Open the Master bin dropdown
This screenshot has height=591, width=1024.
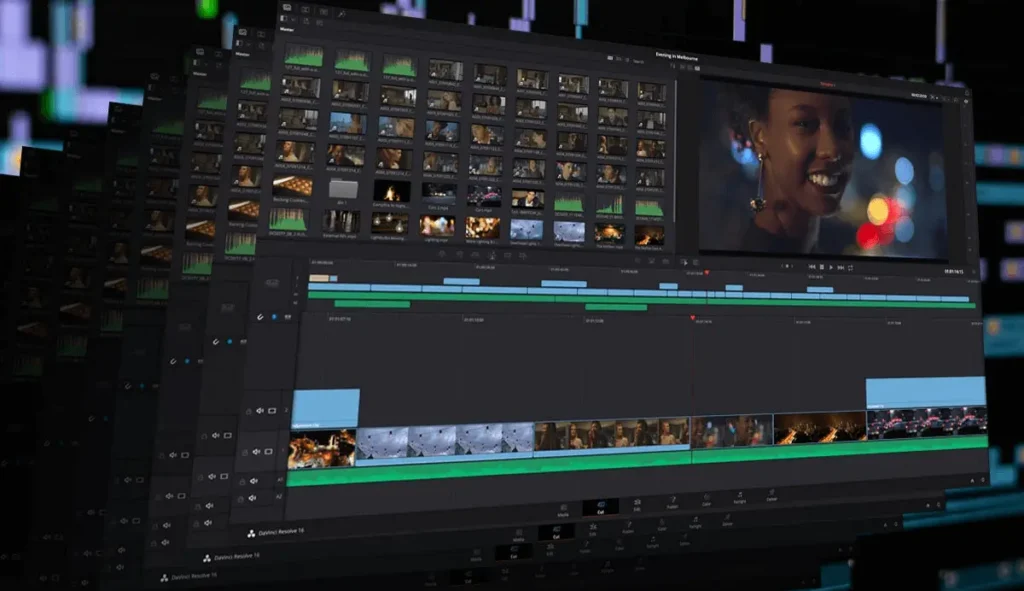[x=290, y=29]
